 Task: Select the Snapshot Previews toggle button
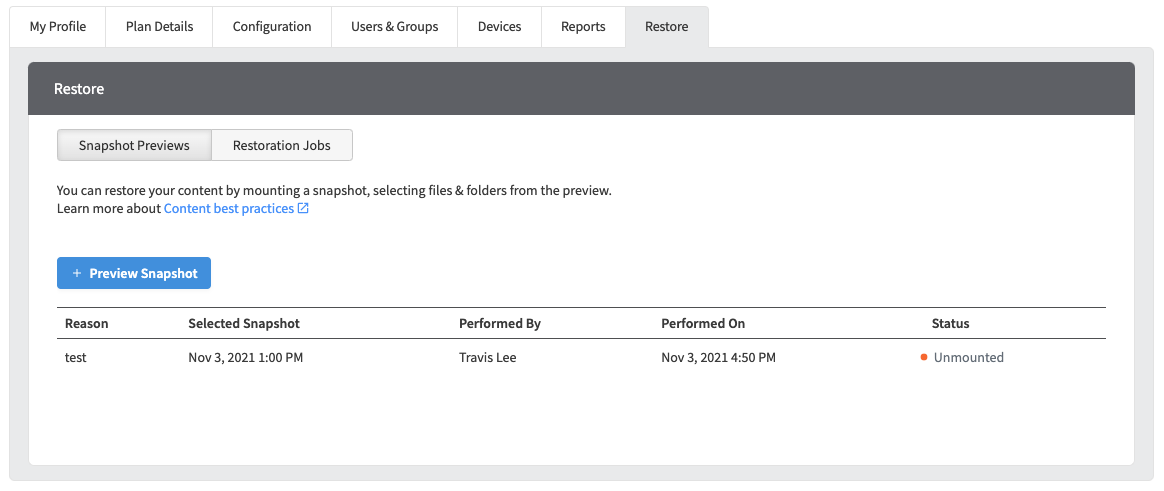[134, 145]
